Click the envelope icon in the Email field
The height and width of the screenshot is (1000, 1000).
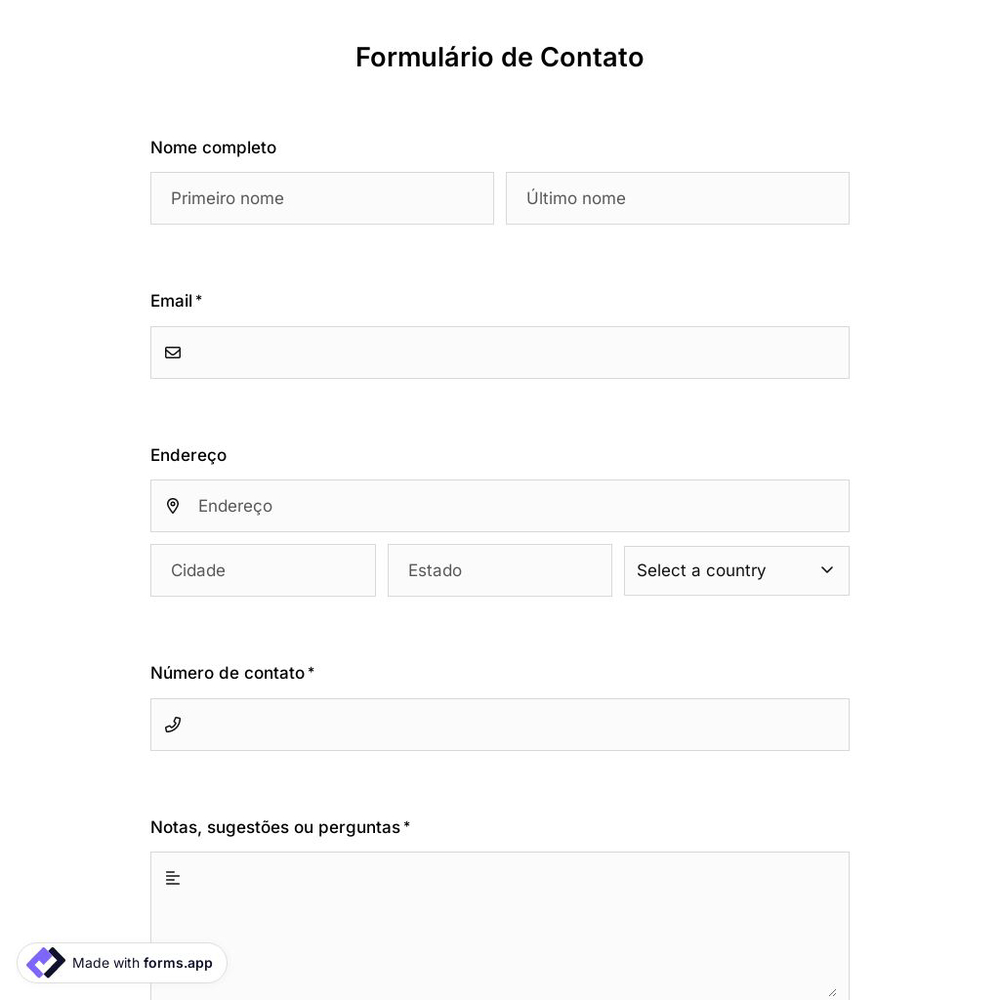tap(172, 352)
